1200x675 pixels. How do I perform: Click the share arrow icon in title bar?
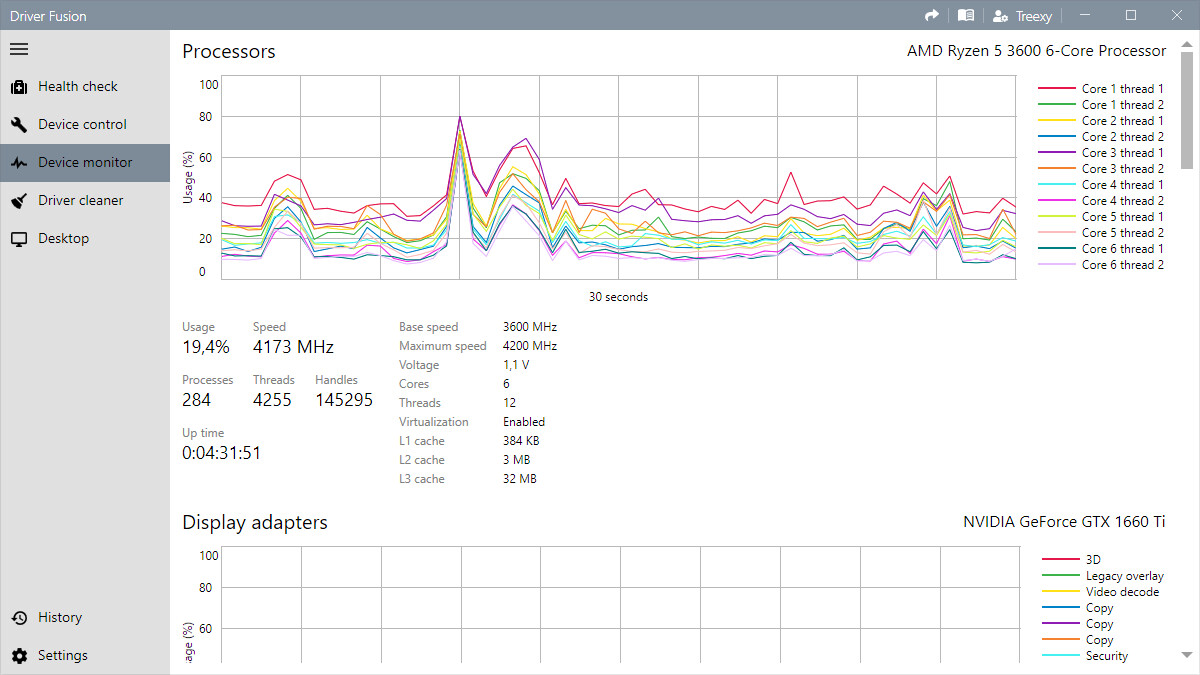[932, 15]
